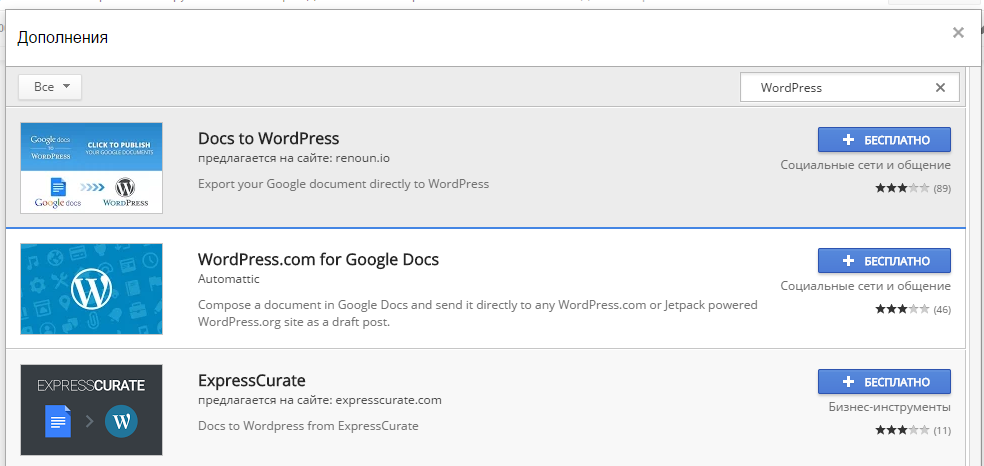The height and width of the screenshot is (466, 984).
Task: Click Бизнес-инструменты category under ExpressCurate
Action: click(x=889, y=407)
